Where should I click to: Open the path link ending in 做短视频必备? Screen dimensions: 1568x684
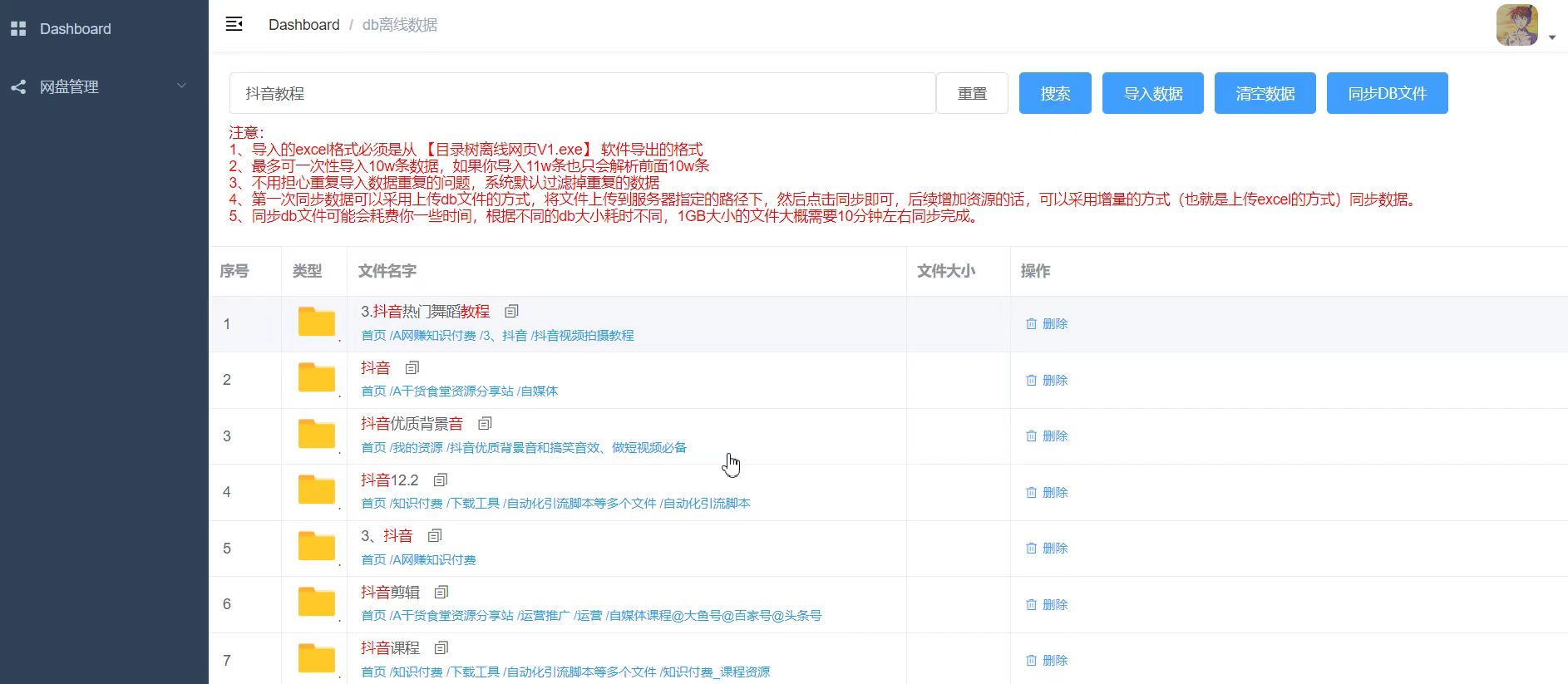[x=524, y=448]
